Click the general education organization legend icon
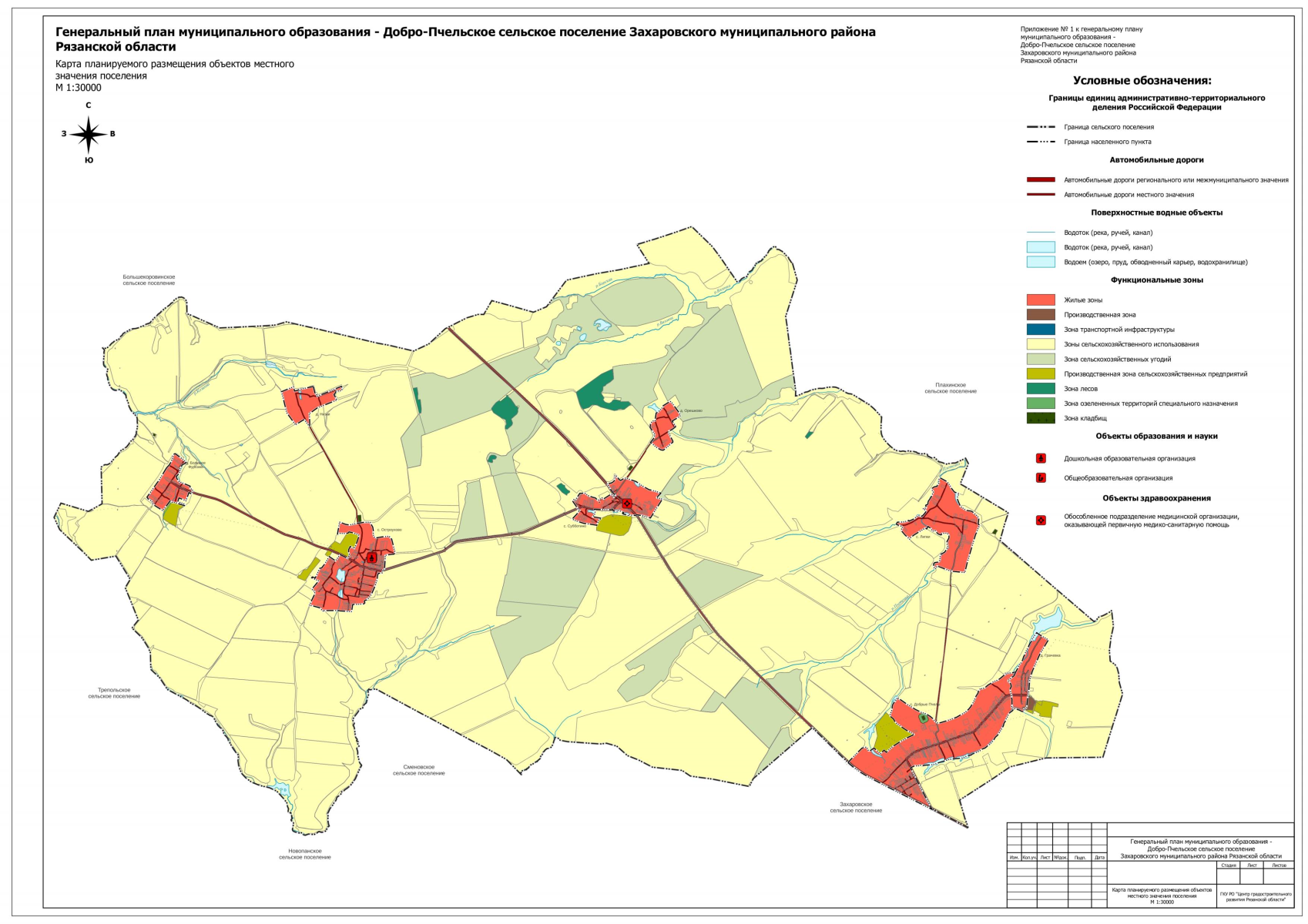Screen dimensions: 1308x924 (x=1041, y=478)
